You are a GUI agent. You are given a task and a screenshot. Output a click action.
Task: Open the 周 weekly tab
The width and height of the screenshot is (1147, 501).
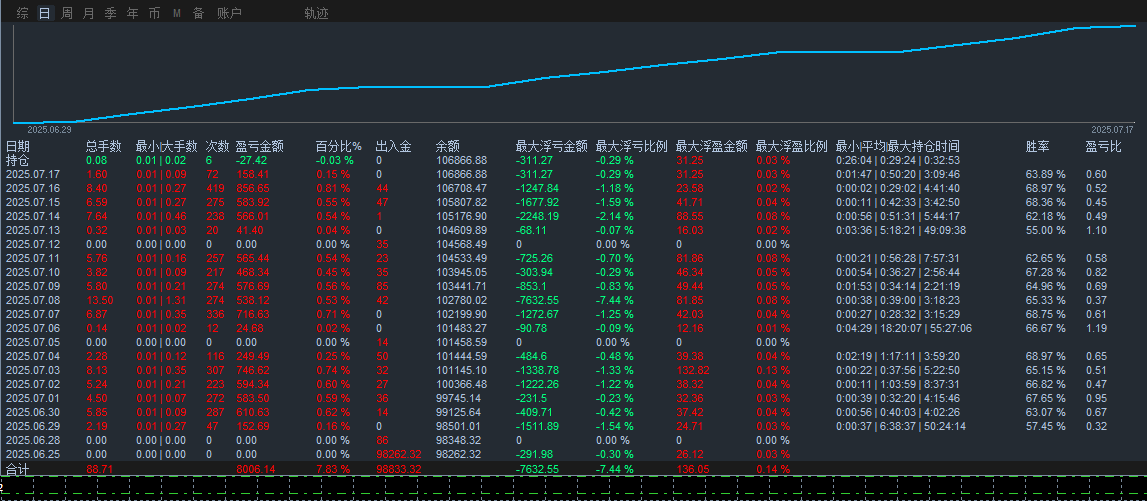(67, 13)
